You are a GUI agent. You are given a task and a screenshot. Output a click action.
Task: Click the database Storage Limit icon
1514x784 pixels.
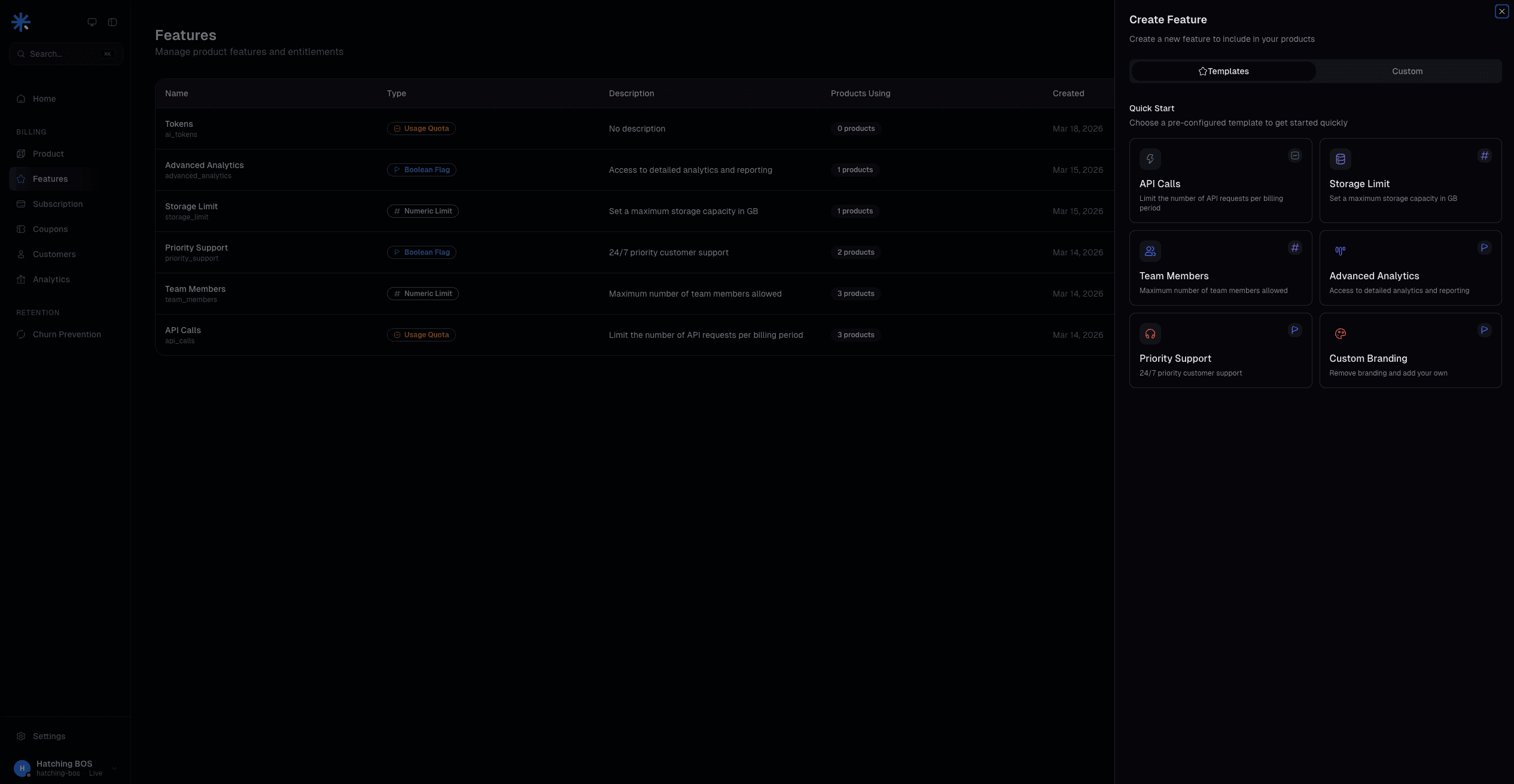pyautogui.click(x=1340, y=159)
